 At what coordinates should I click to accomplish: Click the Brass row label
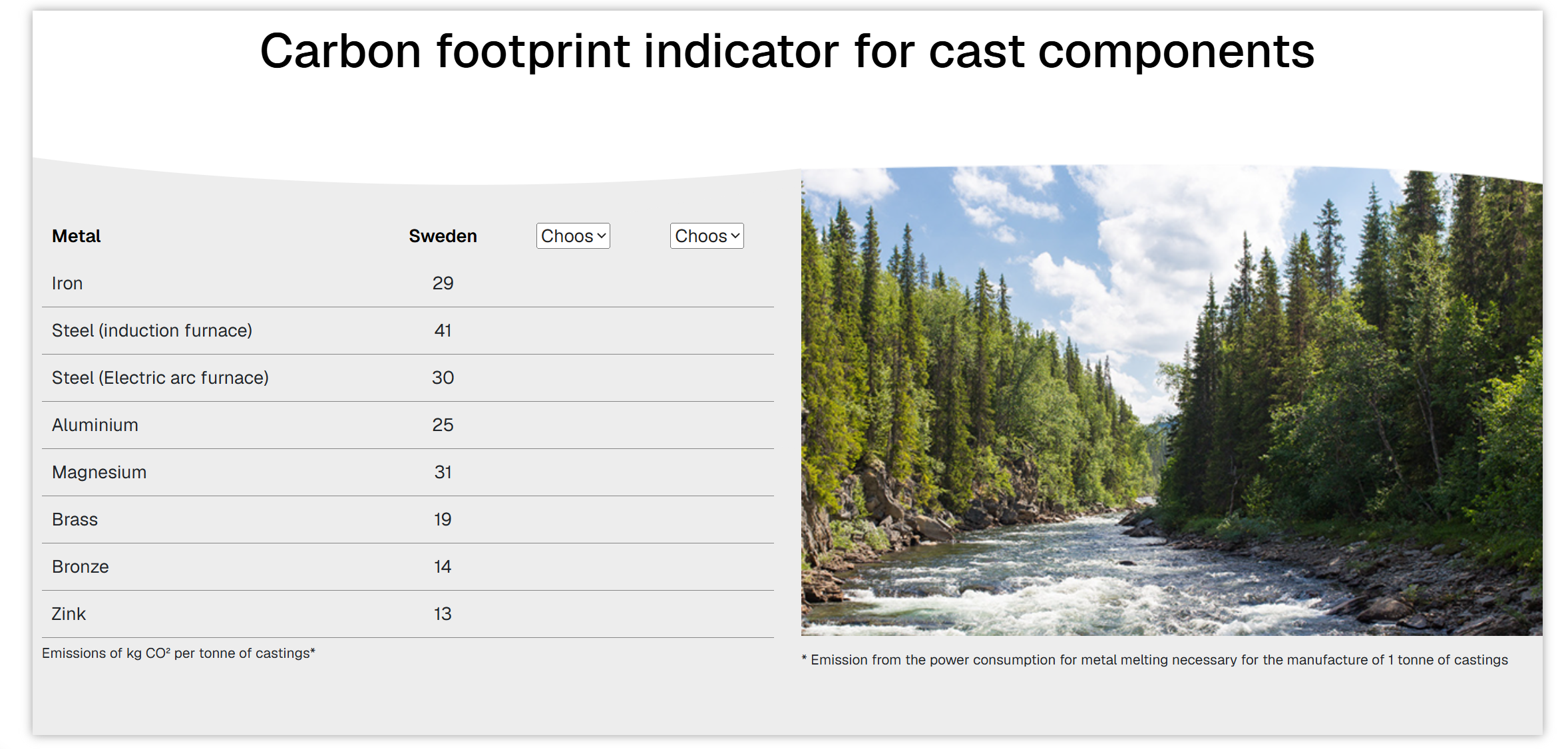tap(75, 520)
